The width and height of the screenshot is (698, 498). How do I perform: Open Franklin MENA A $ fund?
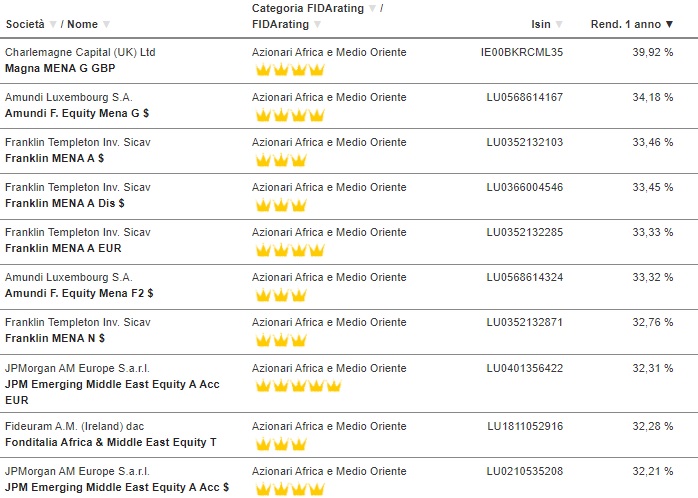click(54, 158)
